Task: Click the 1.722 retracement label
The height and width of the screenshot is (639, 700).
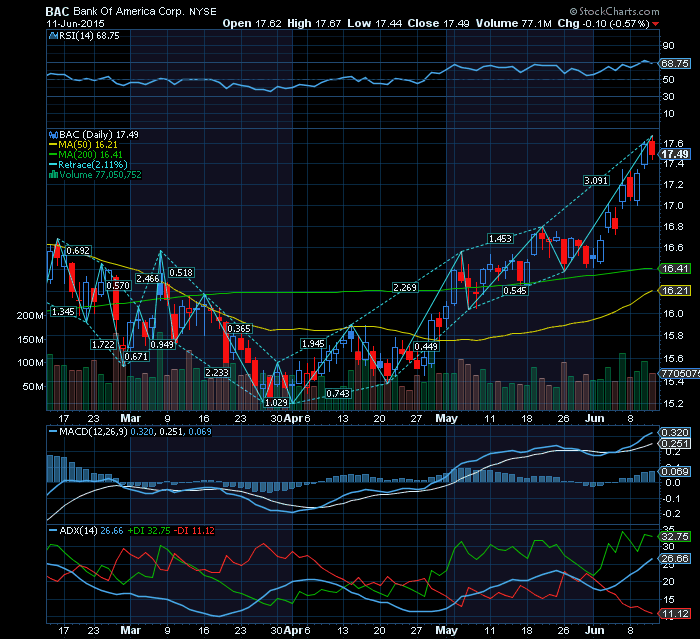Action: coord(103,345)
